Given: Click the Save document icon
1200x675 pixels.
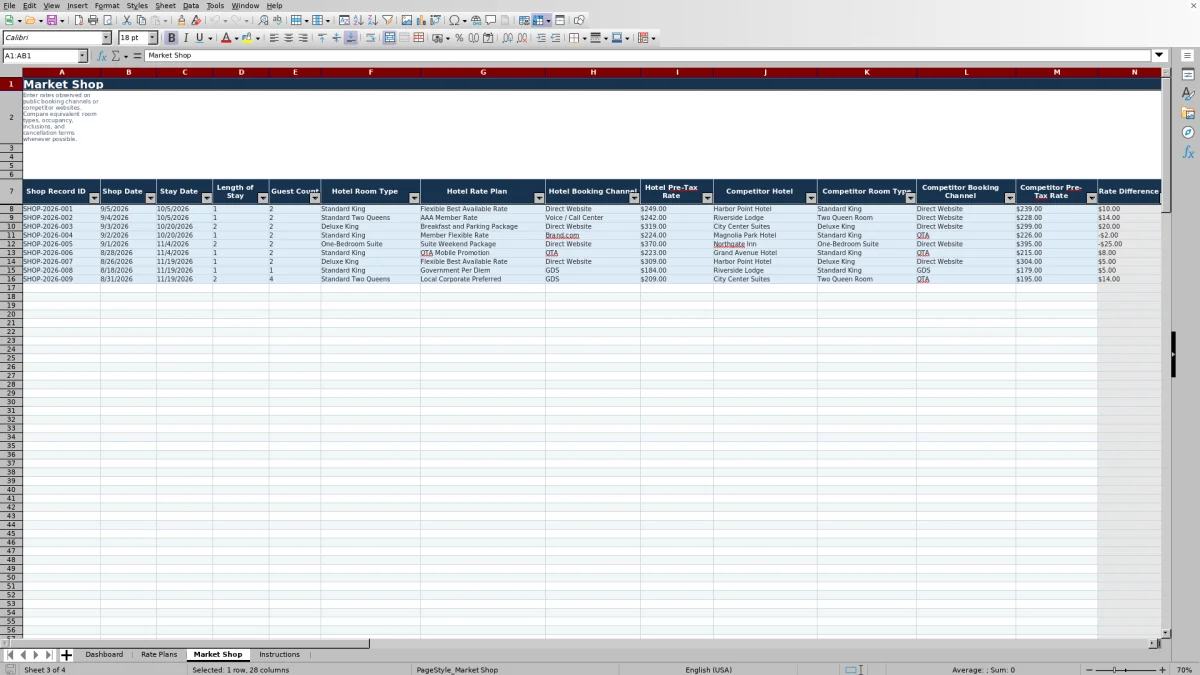Looking at the screenshot, I should click(51, 20).
